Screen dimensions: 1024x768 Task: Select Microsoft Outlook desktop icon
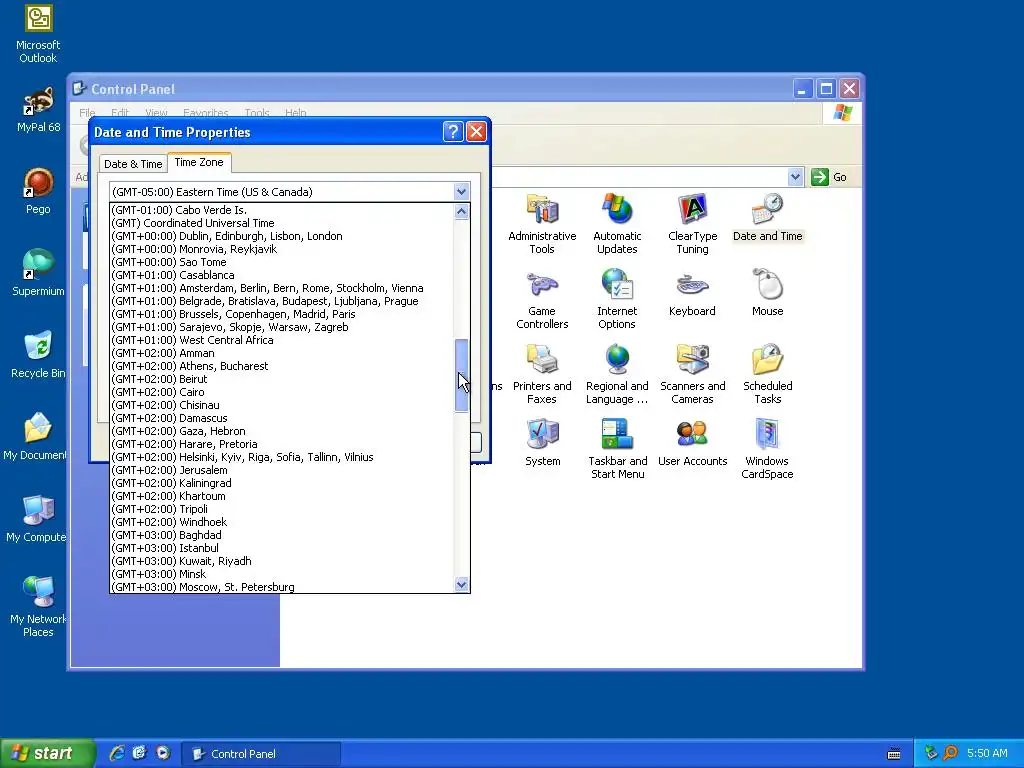(38, 34)
